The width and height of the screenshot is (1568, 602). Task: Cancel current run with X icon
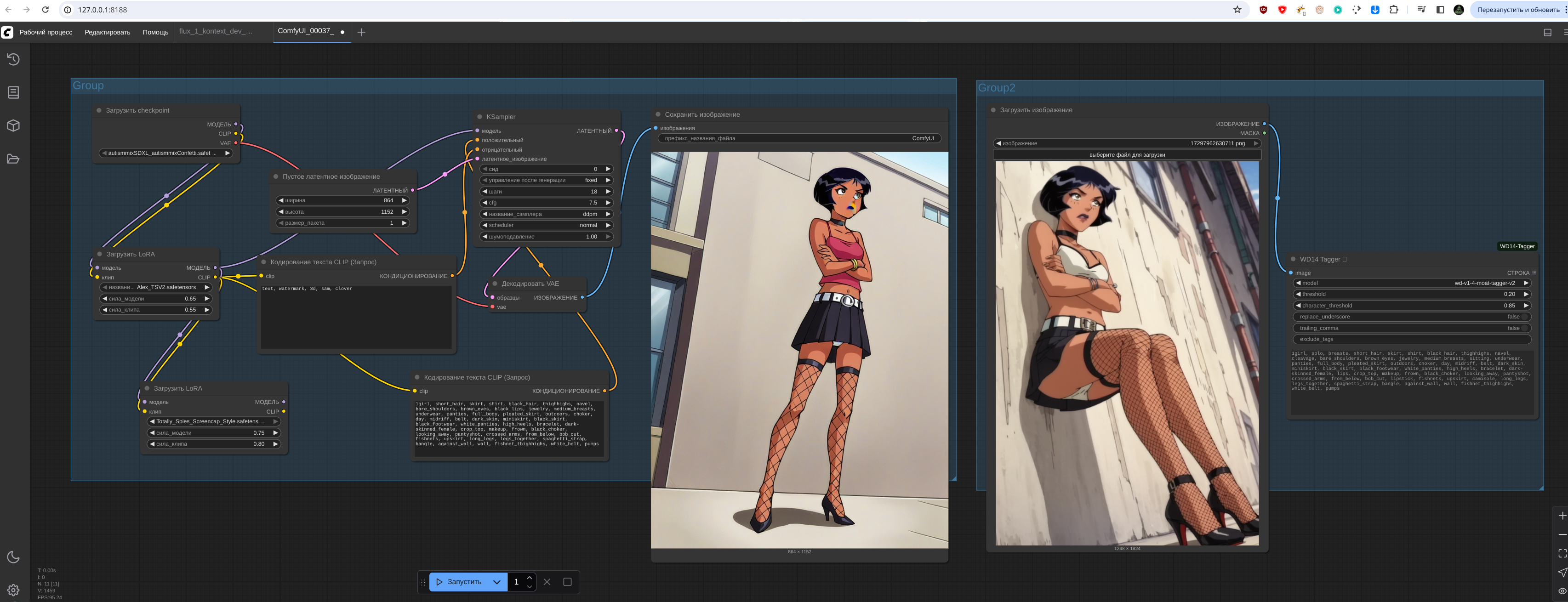547,582
